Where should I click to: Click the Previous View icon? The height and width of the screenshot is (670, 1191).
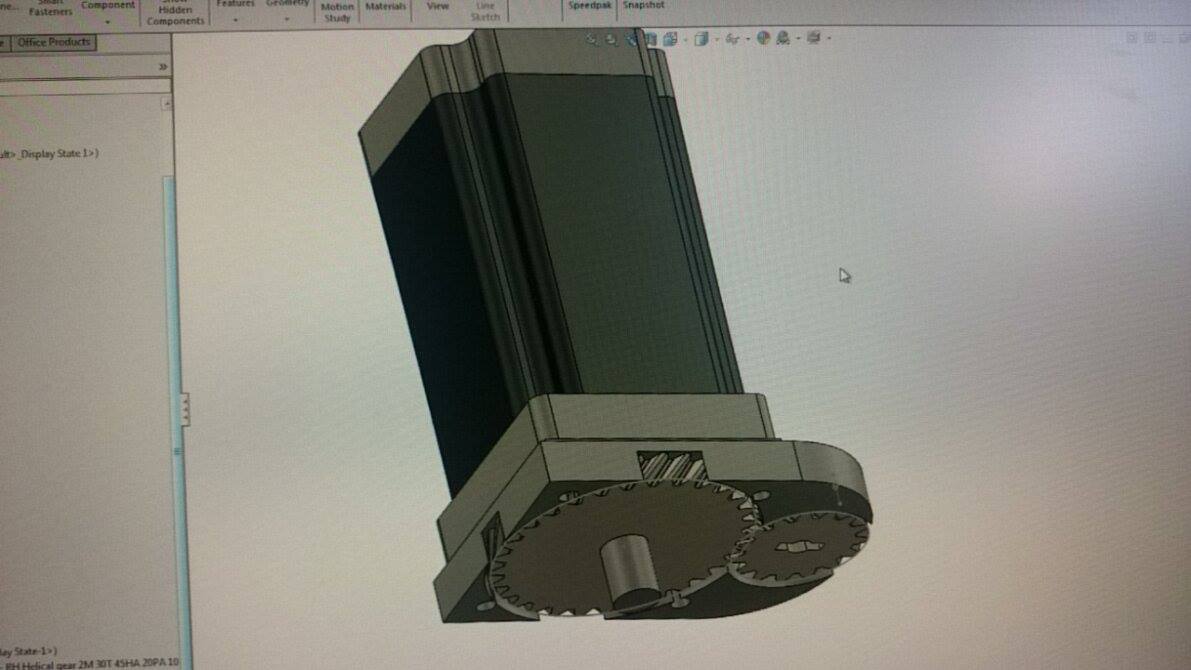tap(631, 39)
